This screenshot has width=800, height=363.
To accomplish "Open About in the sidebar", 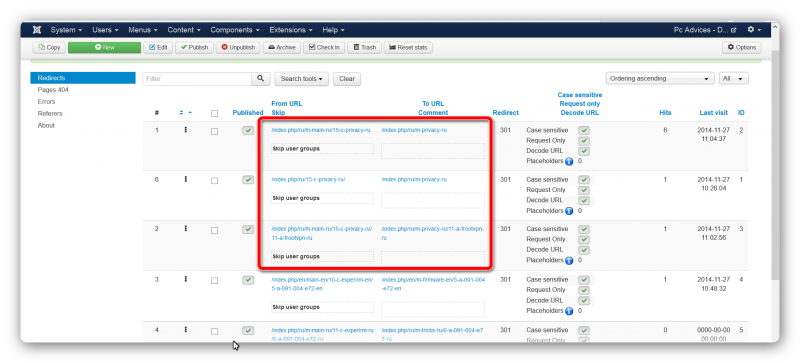I will point(46,125).
